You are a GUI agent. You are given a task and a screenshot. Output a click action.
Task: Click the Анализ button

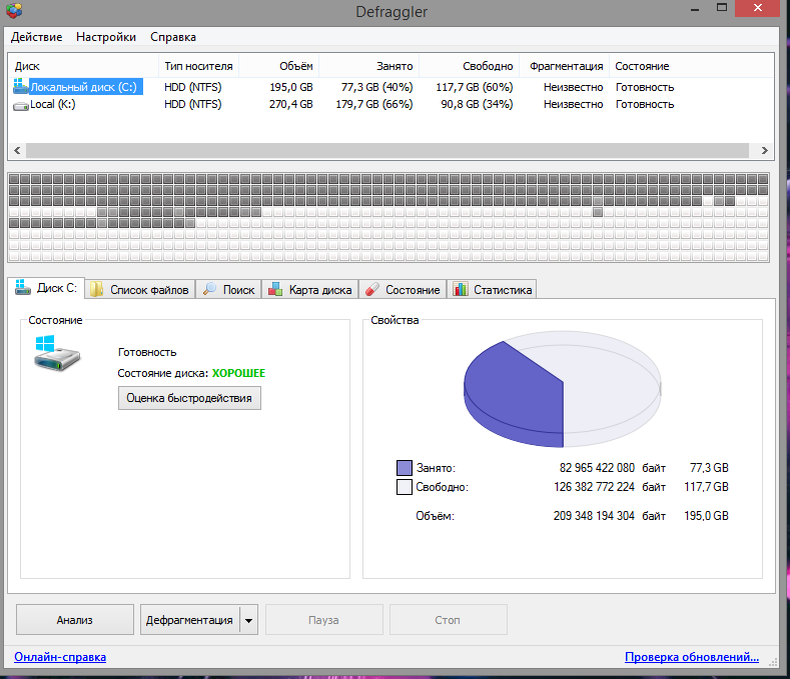pyautogui.click(x=75, y=620)
